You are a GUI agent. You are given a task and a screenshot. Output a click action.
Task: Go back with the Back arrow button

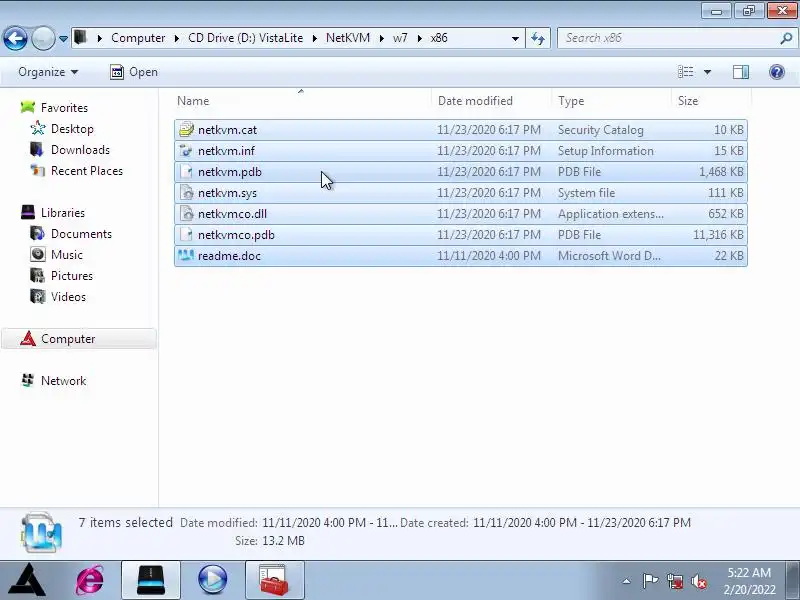(x=15, y=38)
